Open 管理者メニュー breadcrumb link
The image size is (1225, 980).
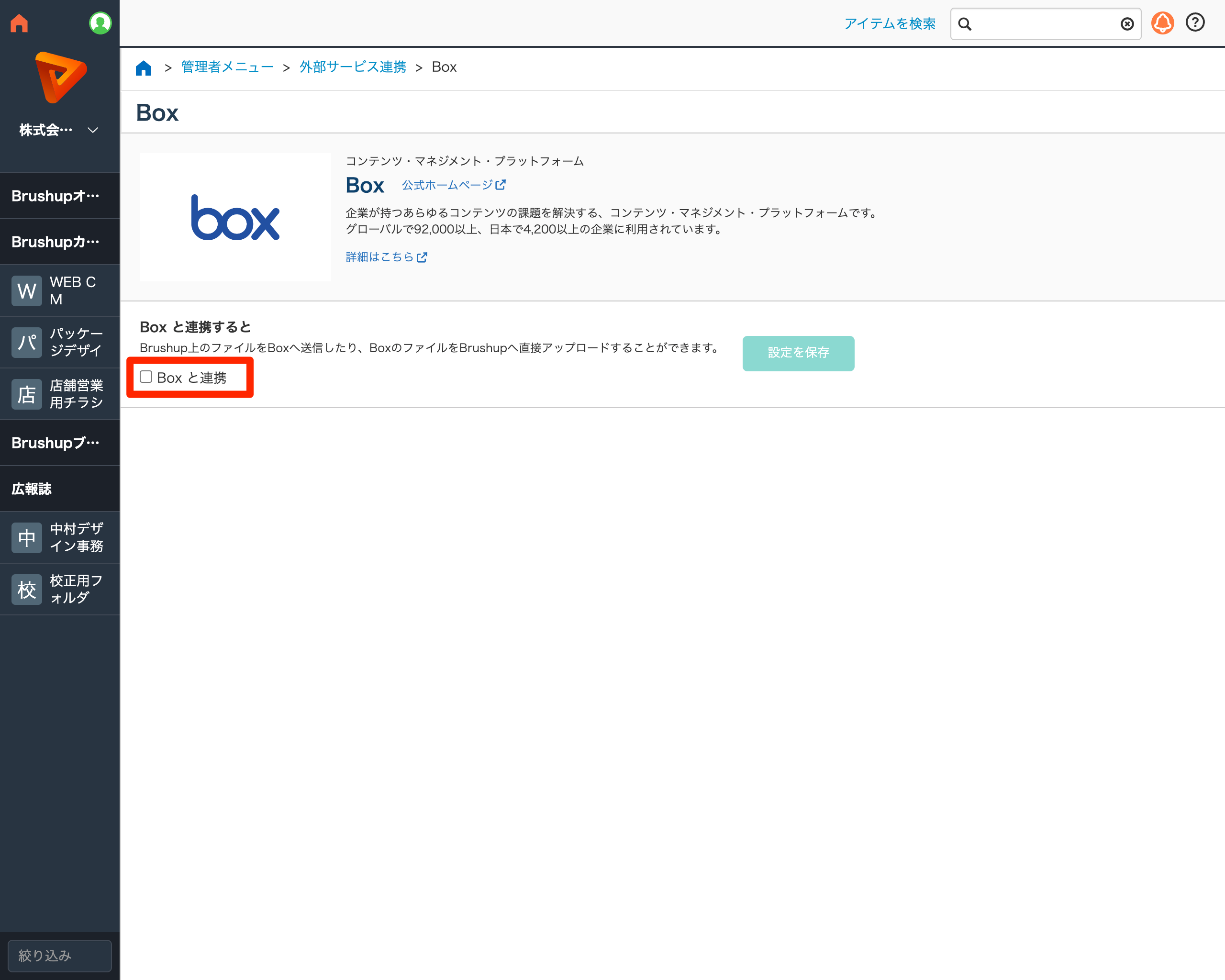(227, 67)
